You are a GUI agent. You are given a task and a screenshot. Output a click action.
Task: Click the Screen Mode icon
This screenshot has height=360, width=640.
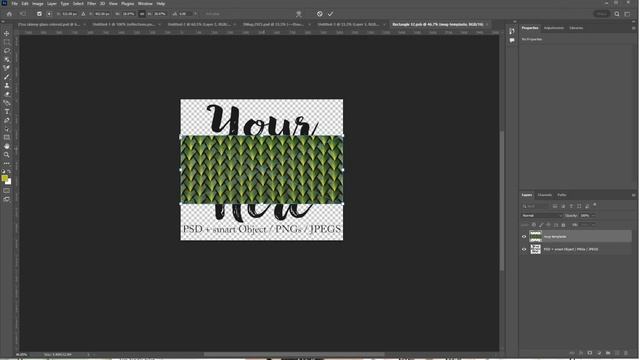point(7,199)
